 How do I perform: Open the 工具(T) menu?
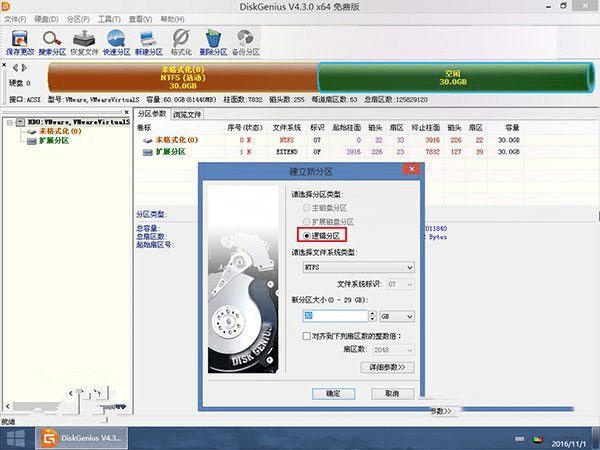tap(109, 19)
